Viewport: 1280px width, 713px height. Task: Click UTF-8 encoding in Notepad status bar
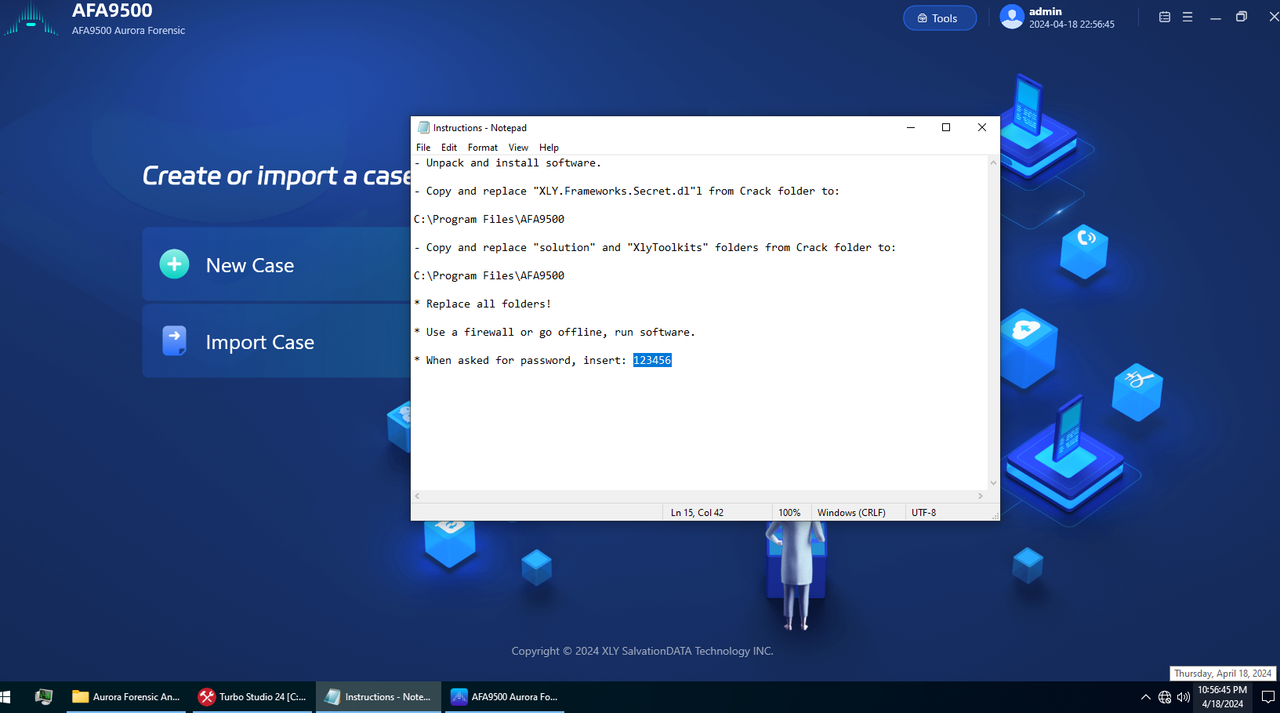point(923,512)
